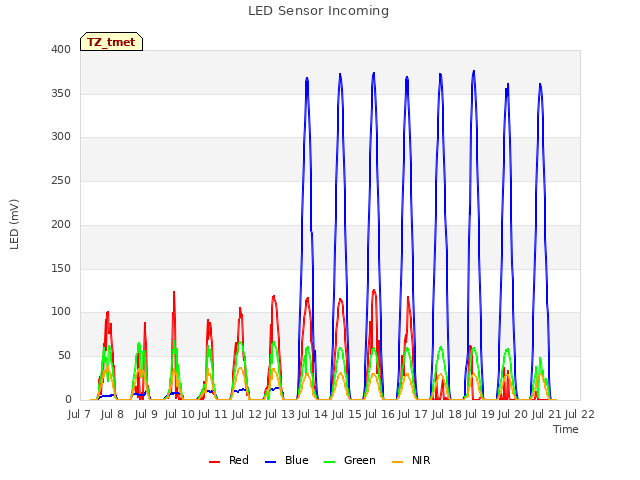Click the red line legend swatch
The image size is (640, 480).
pyautogui.click(x=214, y=462)
